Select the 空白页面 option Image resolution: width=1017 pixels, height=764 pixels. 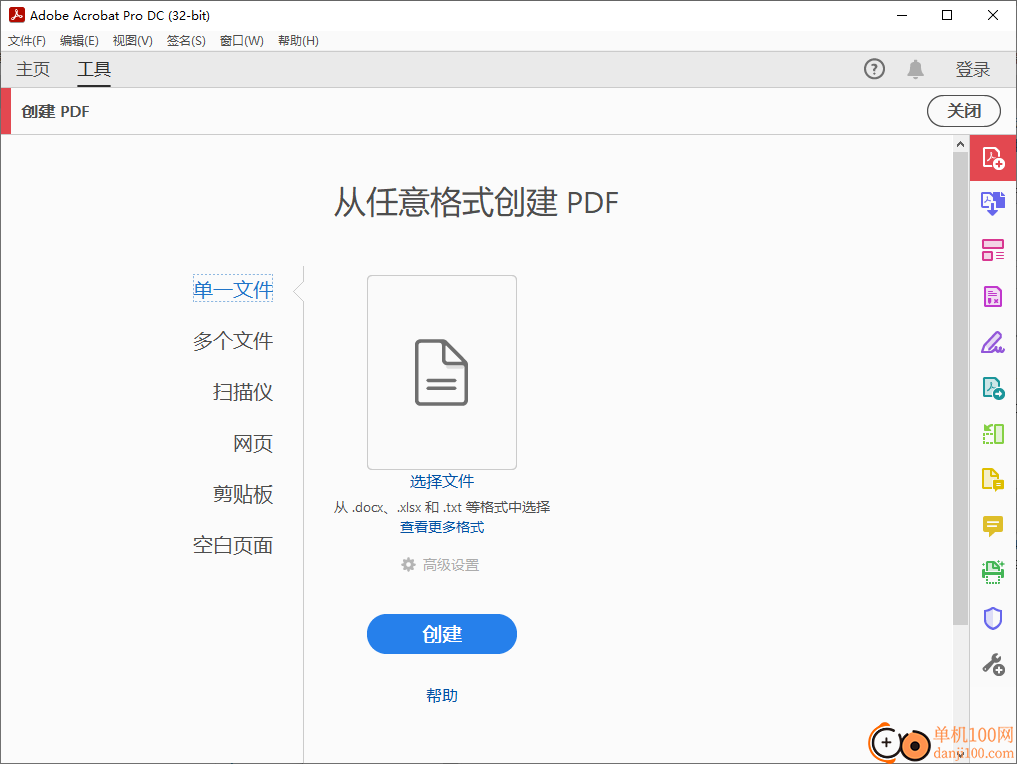click(233, 545)
